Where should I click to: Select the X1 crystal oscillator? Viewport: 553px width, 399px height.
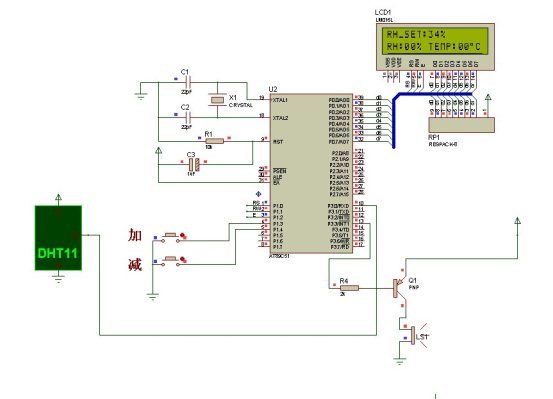coord(217,100)
